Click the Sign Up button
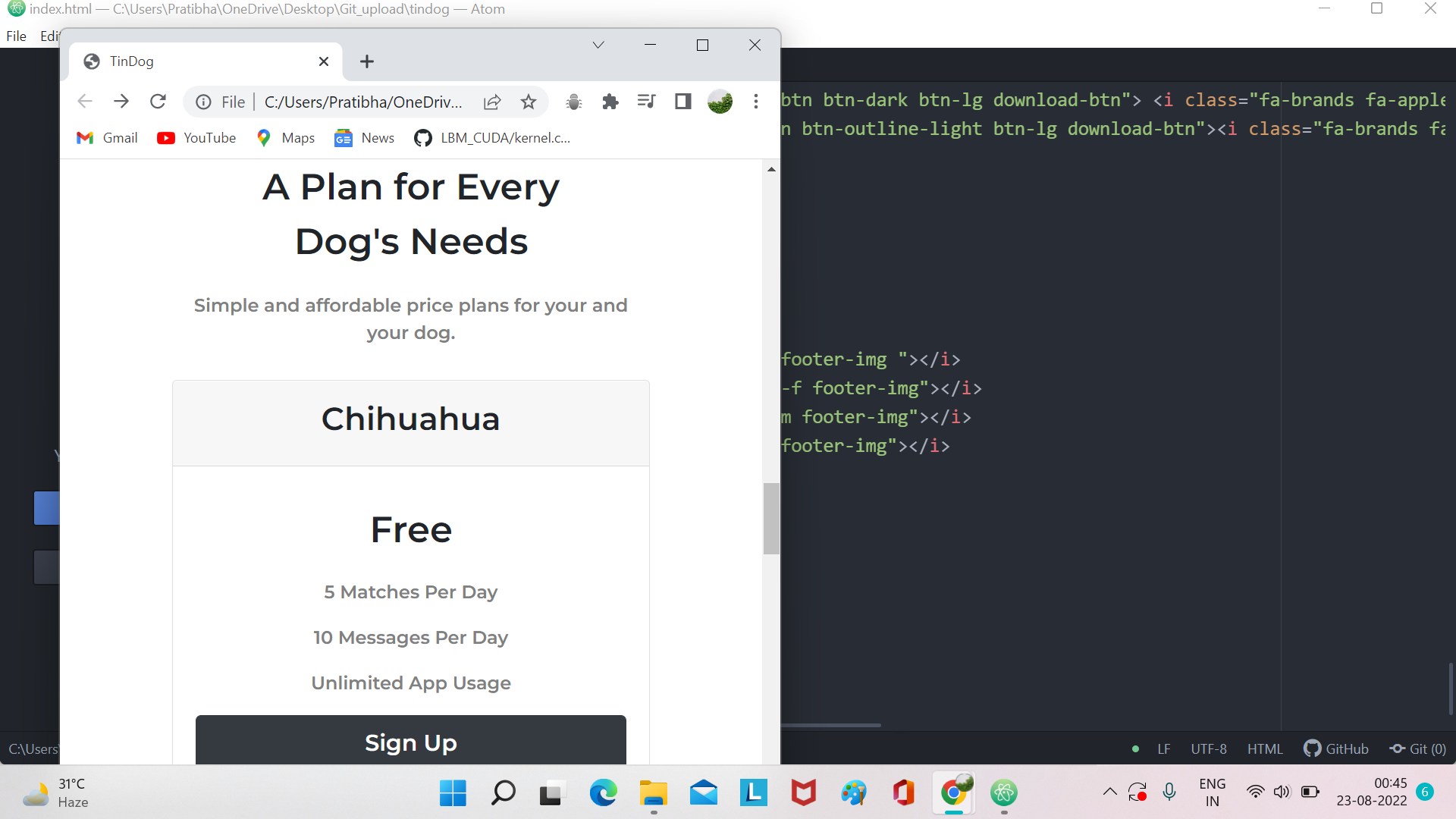Viewport: 1456px width, 819px height. (x=410, y=742)
